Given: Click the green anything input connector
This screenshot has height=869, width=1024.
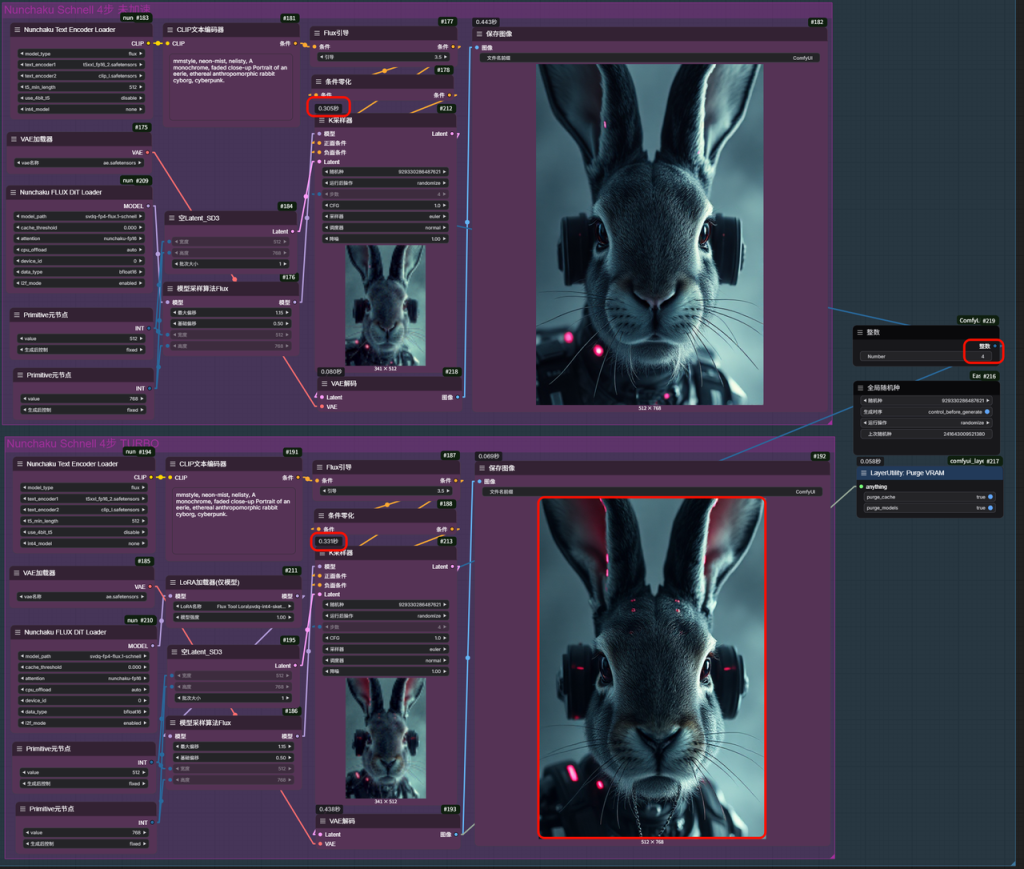Looking at the screenshot, I should 859,487.
